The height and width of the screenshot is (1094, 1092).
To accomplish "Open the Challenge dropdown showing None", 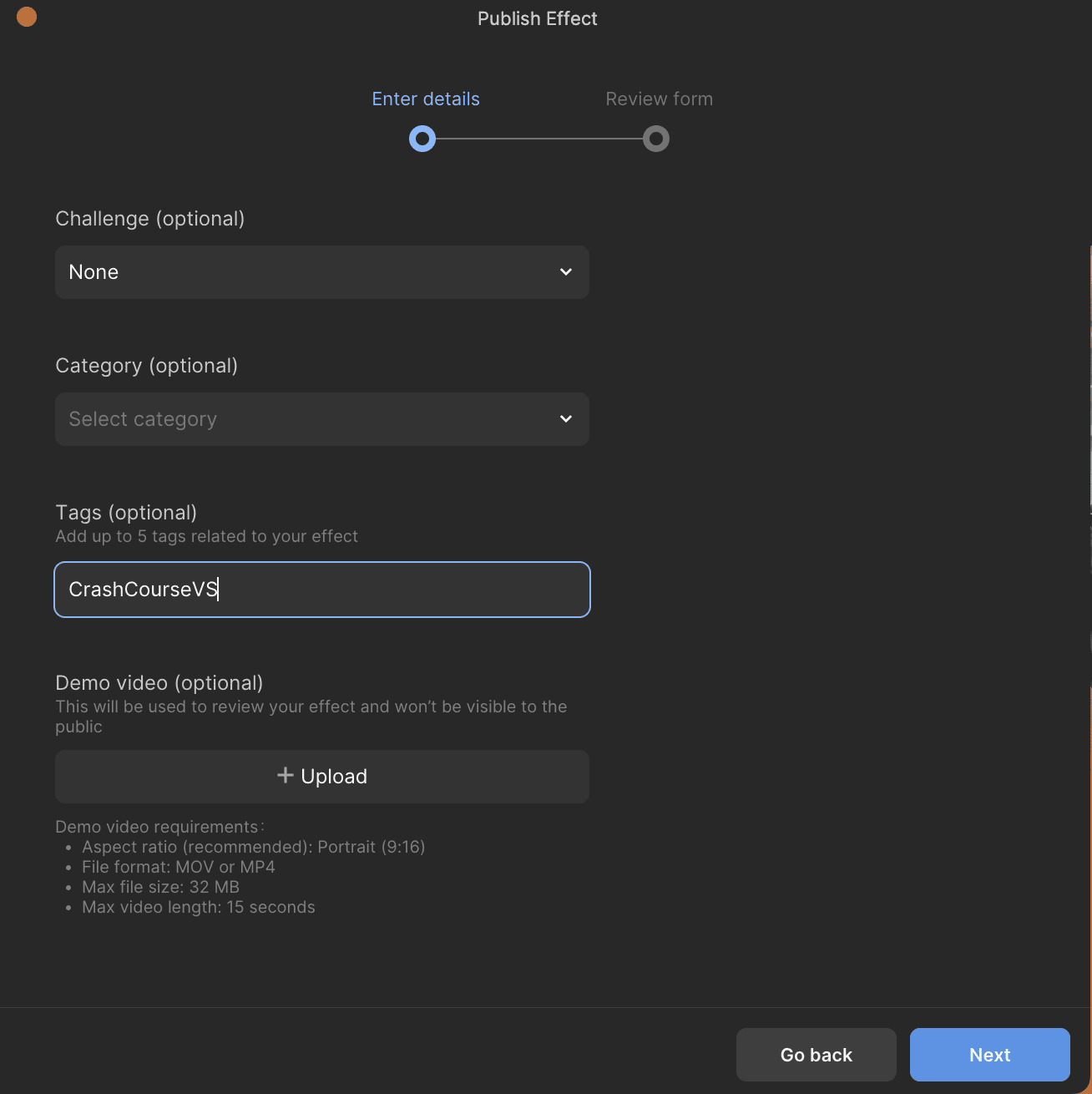I will (322, 272).
